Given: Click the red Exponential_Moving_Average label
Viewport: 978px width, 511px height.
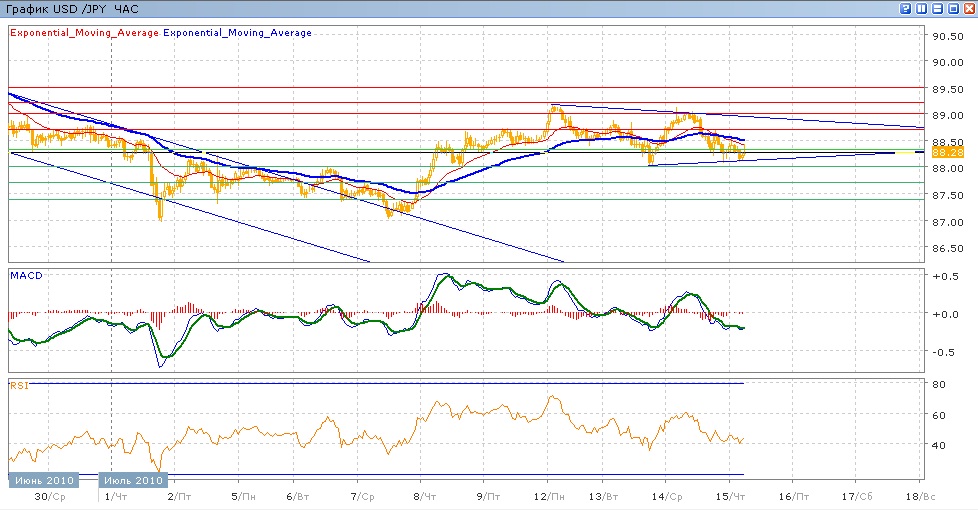Looking at the screenshot, I should [84, 33].
